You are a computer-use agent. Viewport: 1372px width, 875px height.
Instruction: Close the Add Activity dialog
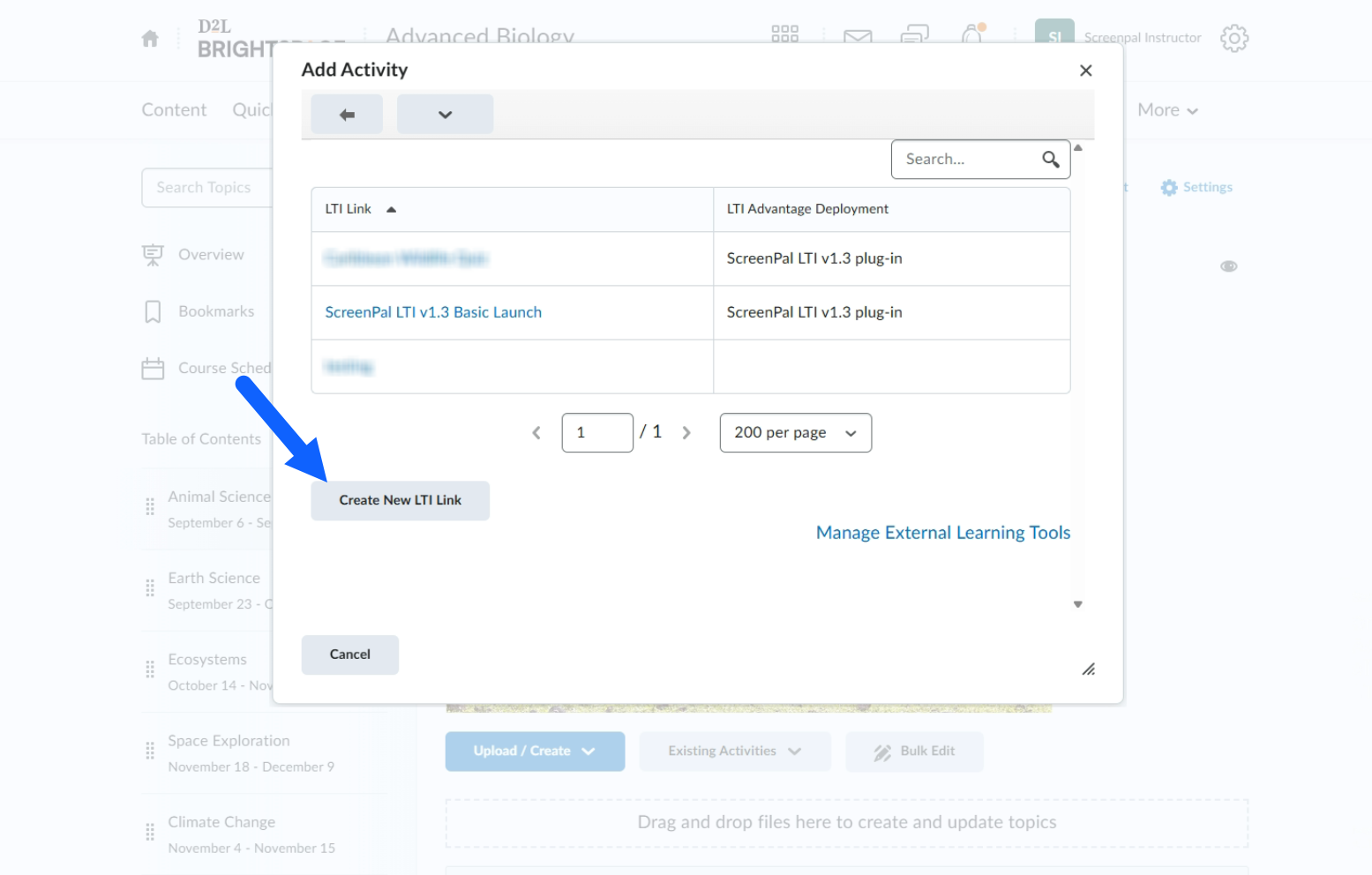pos(1086,71)
